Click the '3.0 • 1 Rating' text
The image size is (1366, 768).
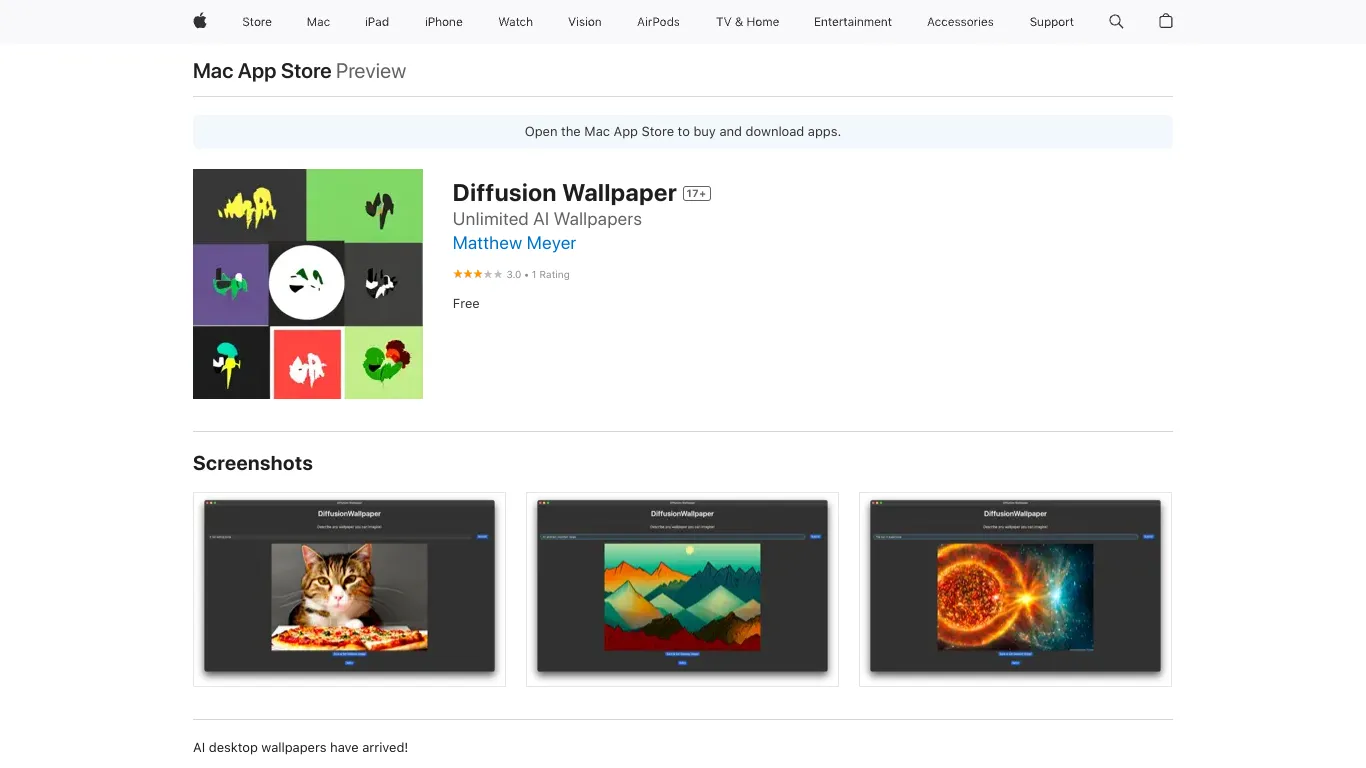click(x=538, y=274)
